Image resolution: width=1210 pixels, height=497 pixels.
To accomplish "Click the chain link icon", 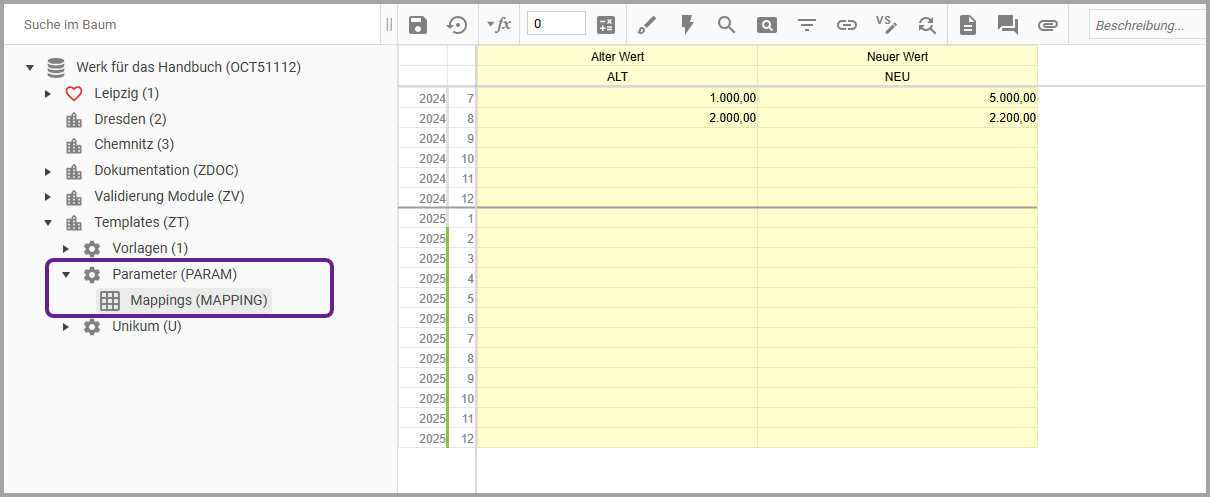I will click(847, 25).
